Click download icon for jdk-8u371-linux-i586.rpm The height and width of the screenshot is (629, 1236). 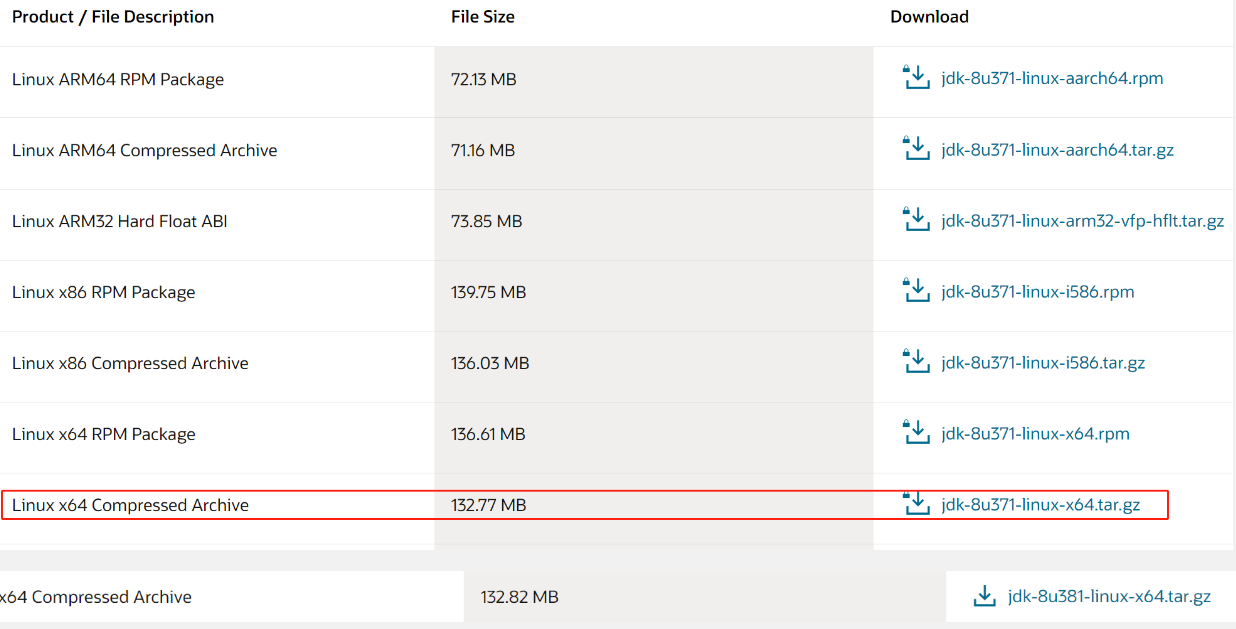click(x=916, y=290)
